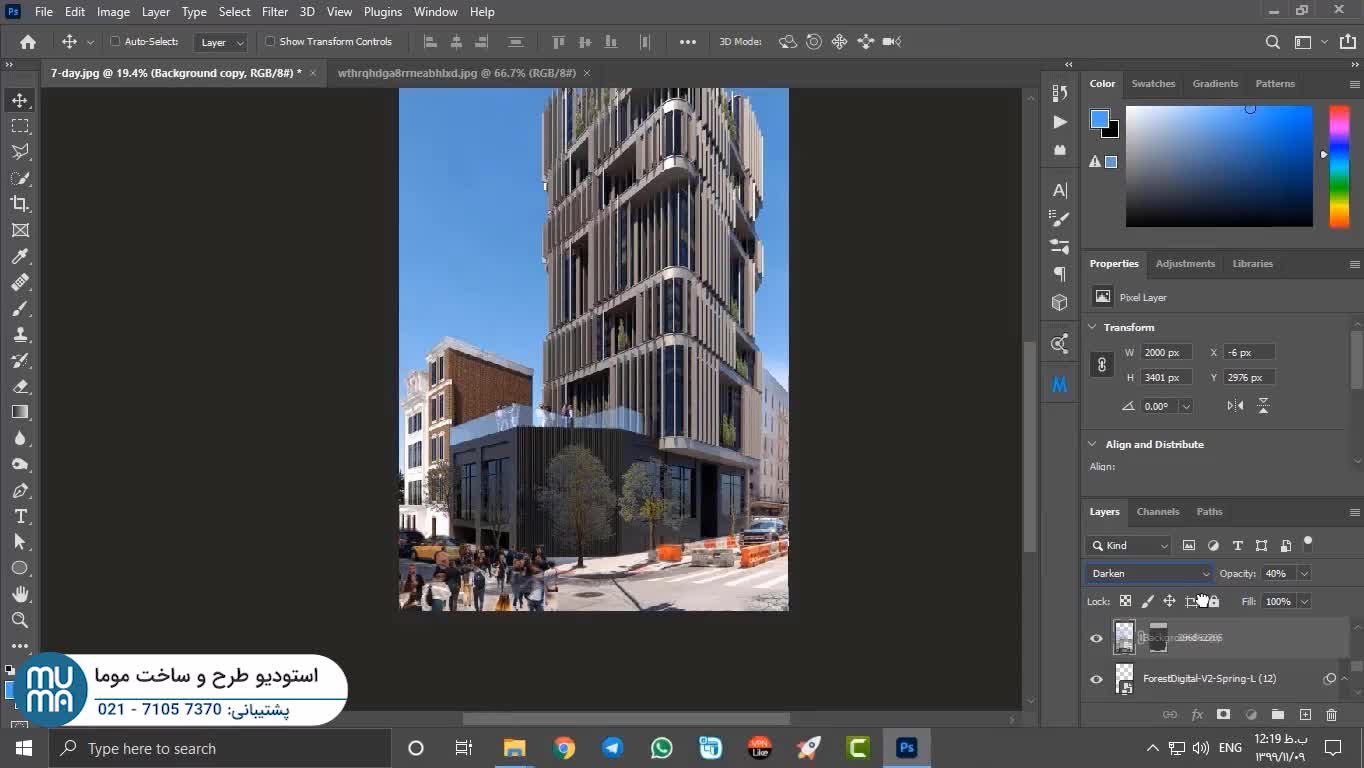Viewport: 1364px width, 768px height.
Task: Select the Clone Stamp tool
Action: [x=20, y=334]
